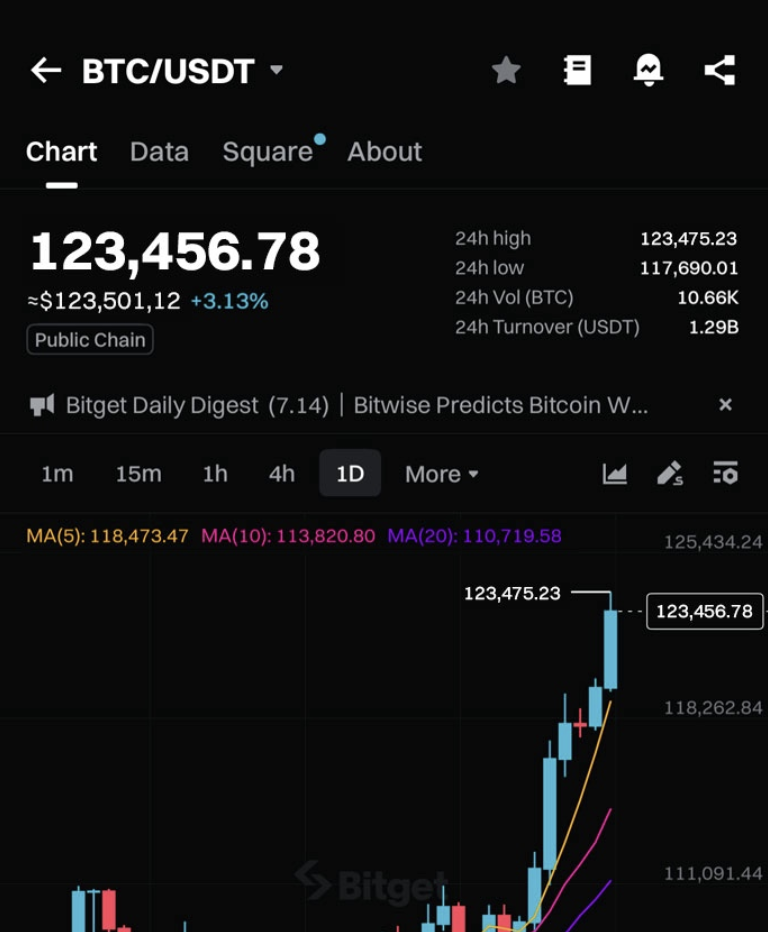Open the chart indicator settings icon
Screen dimensions: 768x932
[725, 473]
